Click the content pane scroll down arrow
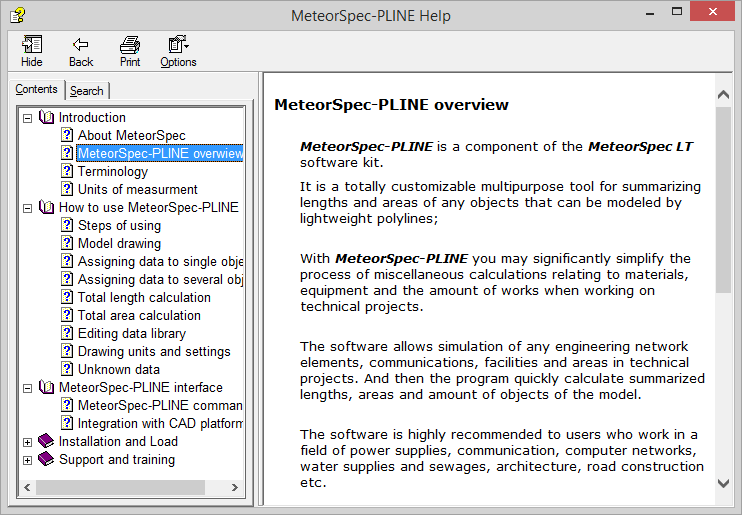This screenshot has width=742, height=515. [723, 483]
